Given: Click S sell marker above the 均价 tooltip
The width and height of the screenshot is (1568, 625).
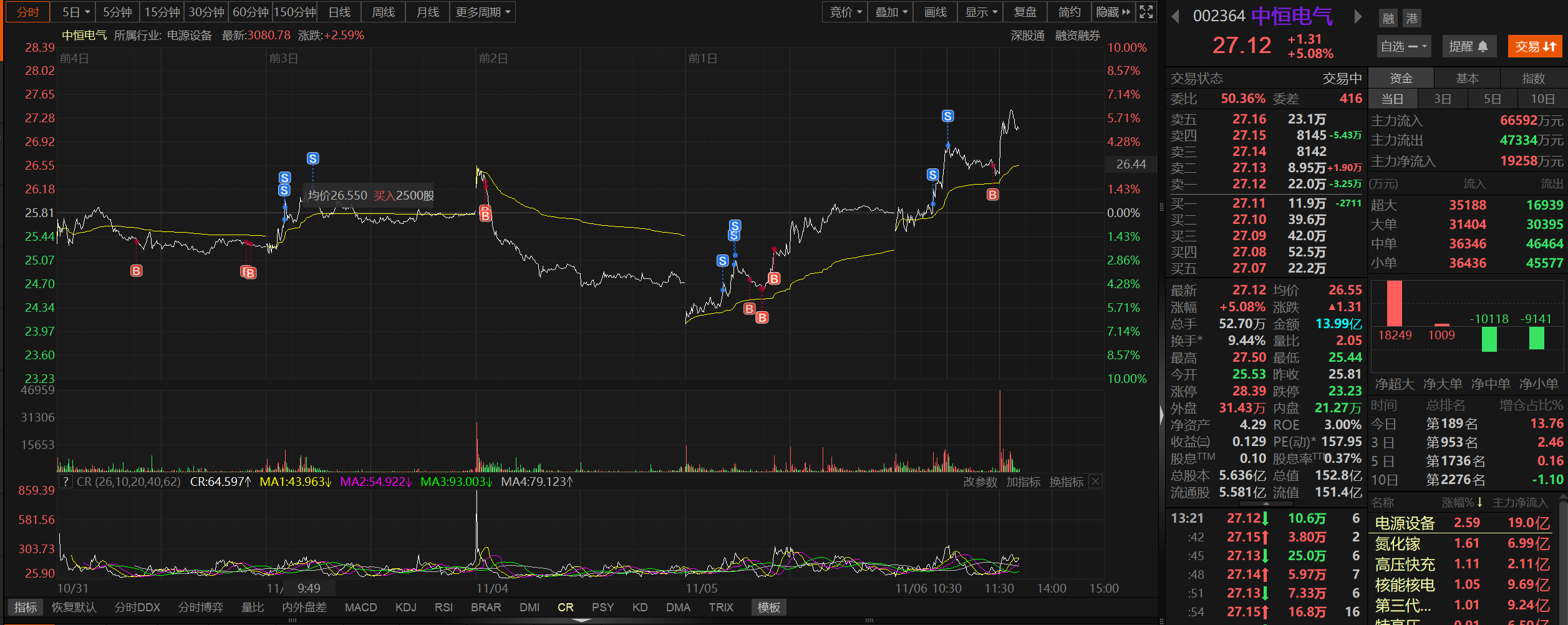Looking at the screenshot, I should [x=312, y=158].
